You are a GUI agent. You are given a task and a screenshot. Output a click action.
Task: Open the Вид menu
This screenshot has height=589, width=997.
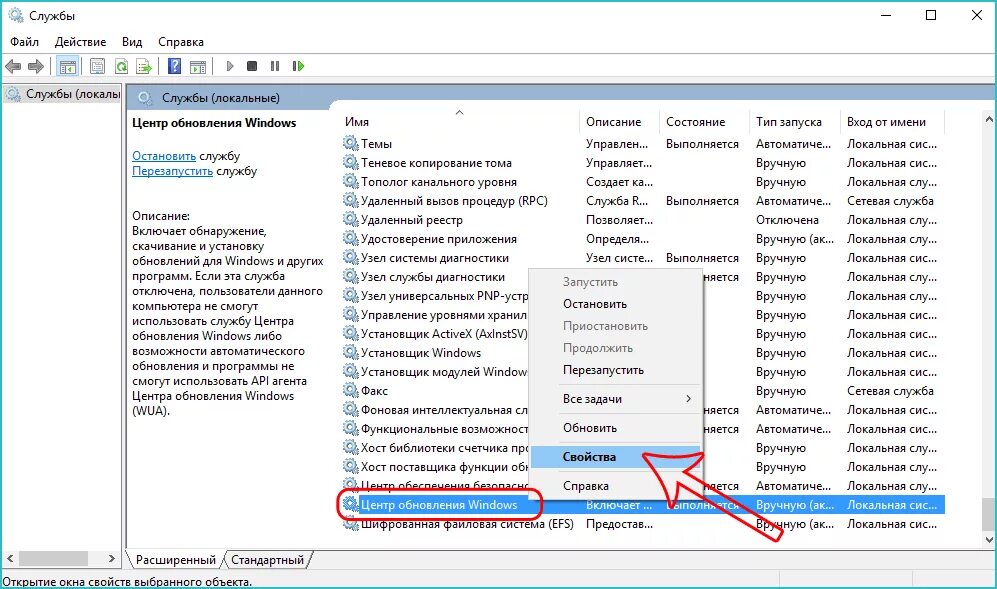132,42
